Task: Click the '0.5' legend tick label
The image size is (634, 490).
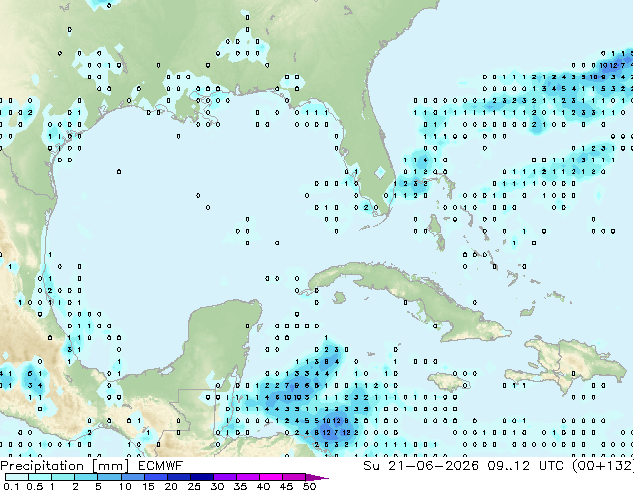Action: (35, 486)
